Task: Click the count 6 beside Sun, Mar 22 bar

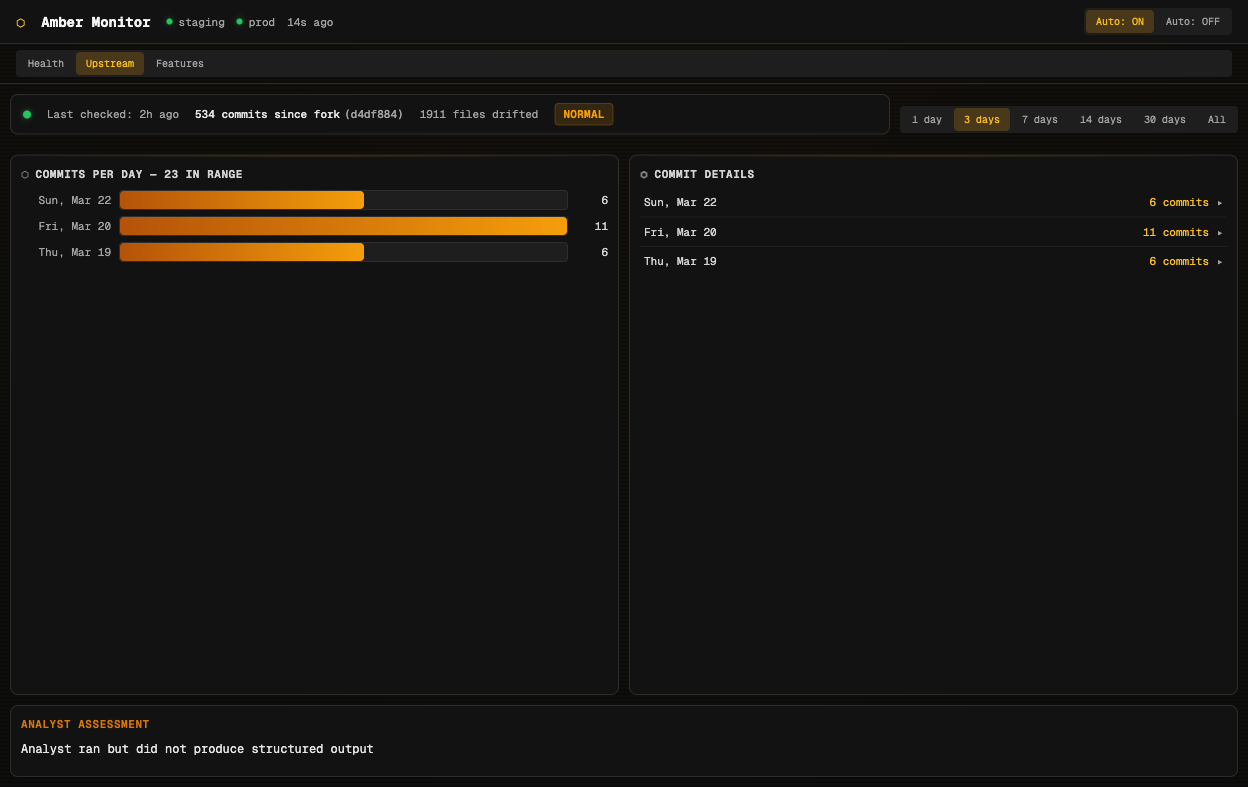Action: 604,200
